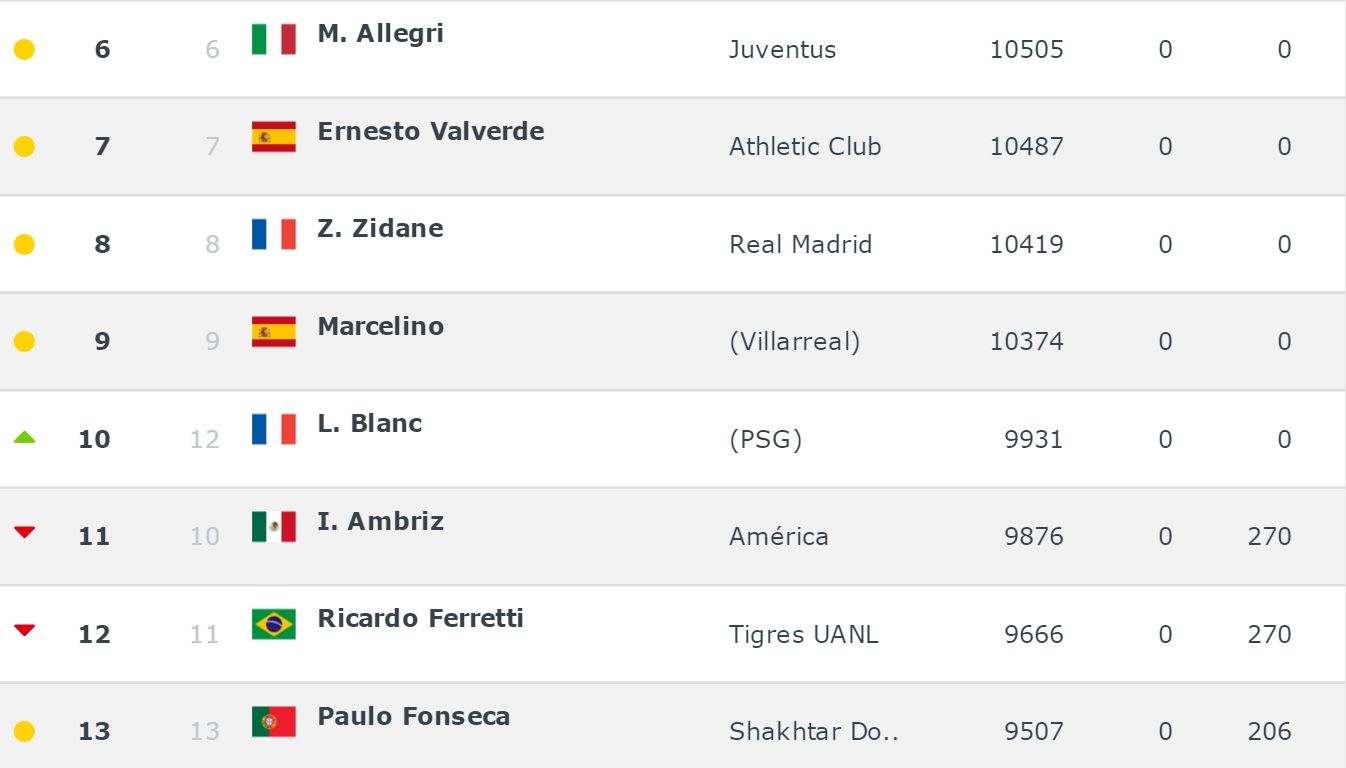Open the M. Allegri coach profile

pyautogui.click(x=380, y=33)
